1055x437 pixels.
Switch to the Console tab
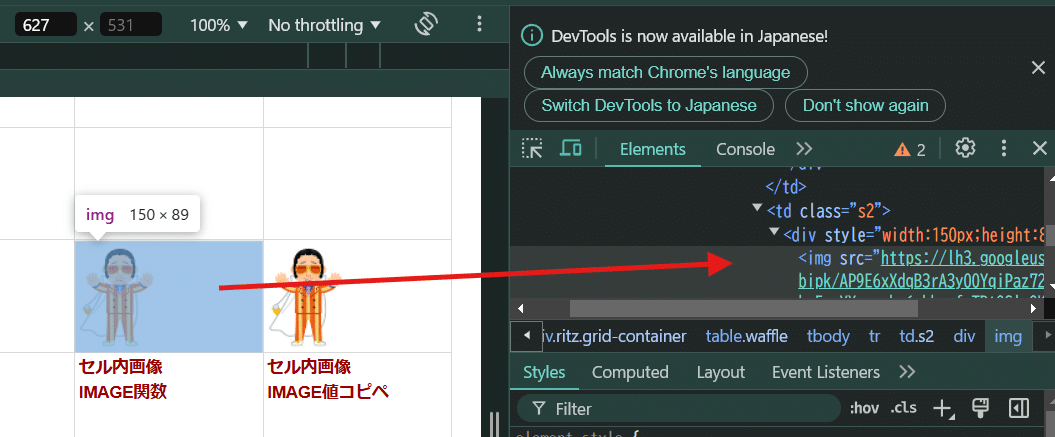click(745, 149)
